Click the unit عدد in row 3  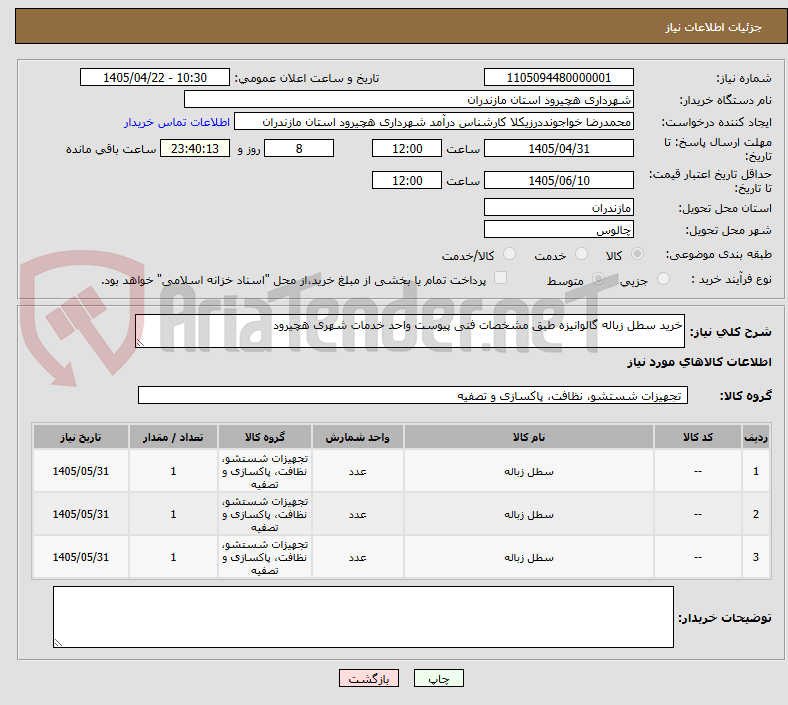357,558
